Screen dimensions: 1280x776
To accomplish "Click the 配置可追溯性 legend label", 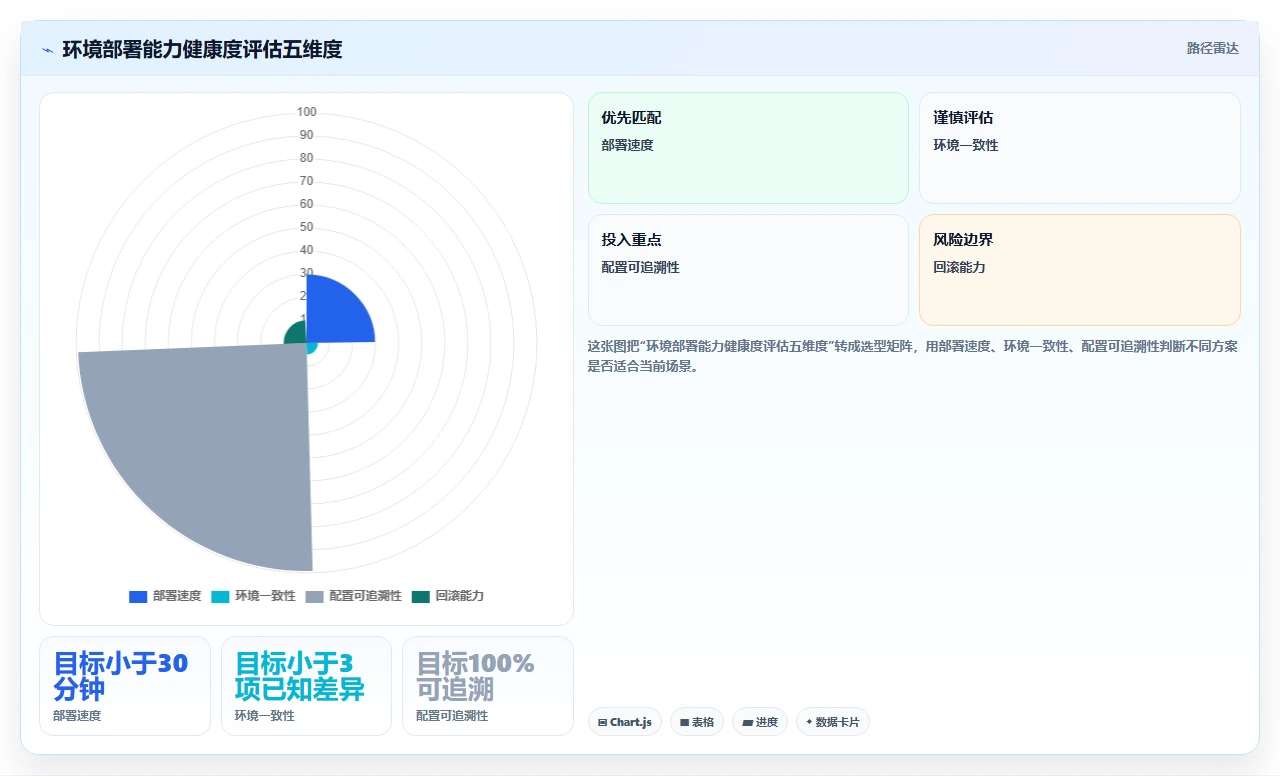I will click(365, 596).
